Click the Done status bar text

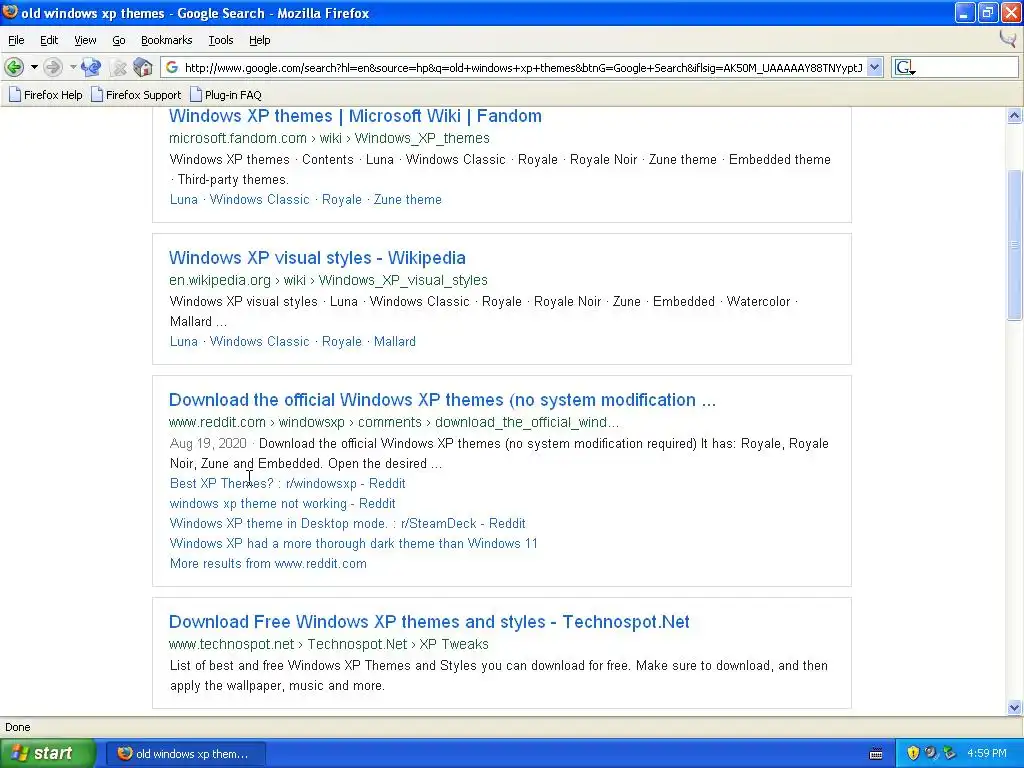18,728
